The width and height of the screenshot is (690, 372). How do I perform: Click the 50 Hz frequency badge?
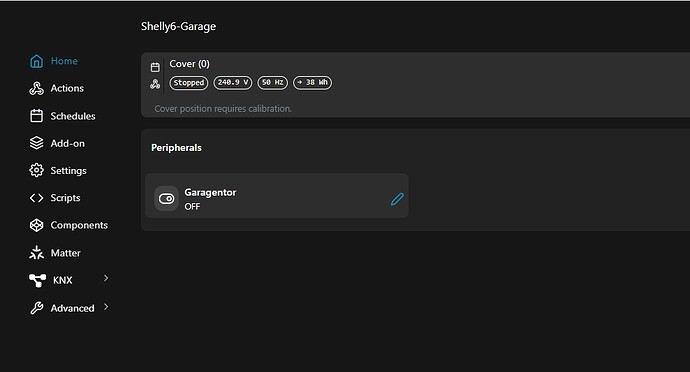pos(272,83)
